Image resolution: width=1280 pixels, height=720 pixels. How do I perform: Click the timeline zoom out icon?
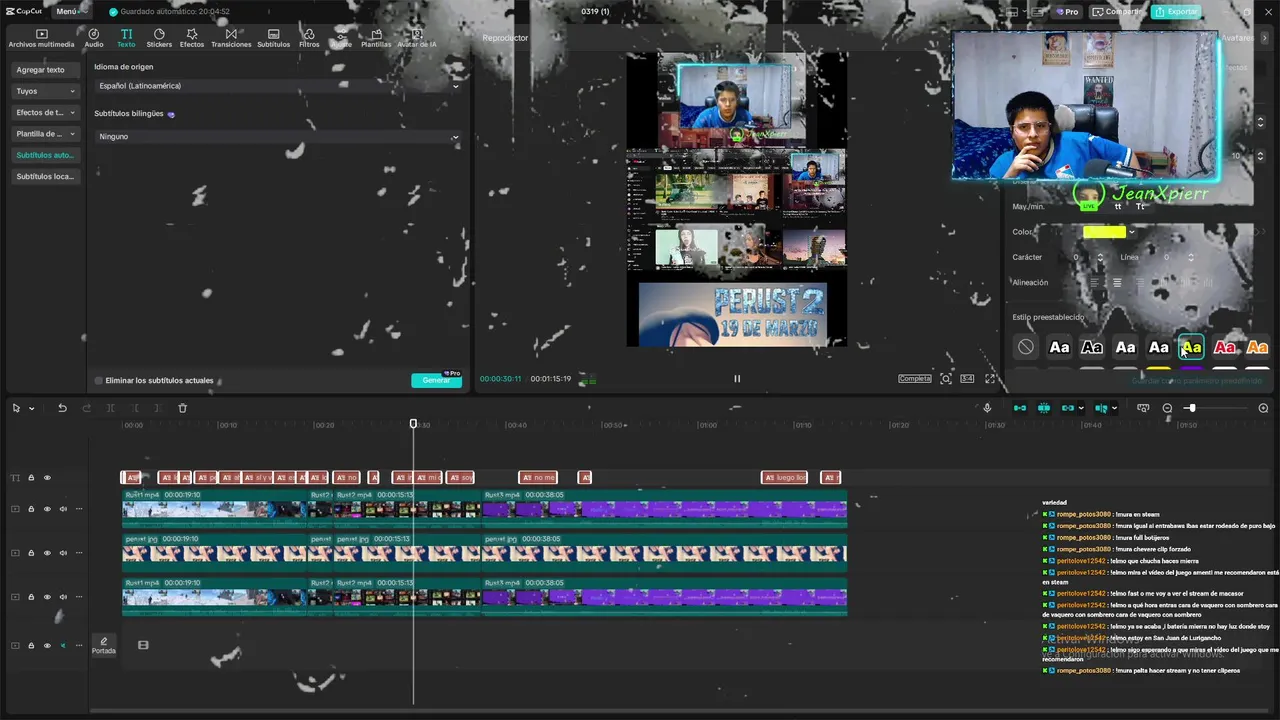[x=1167, y=408]
